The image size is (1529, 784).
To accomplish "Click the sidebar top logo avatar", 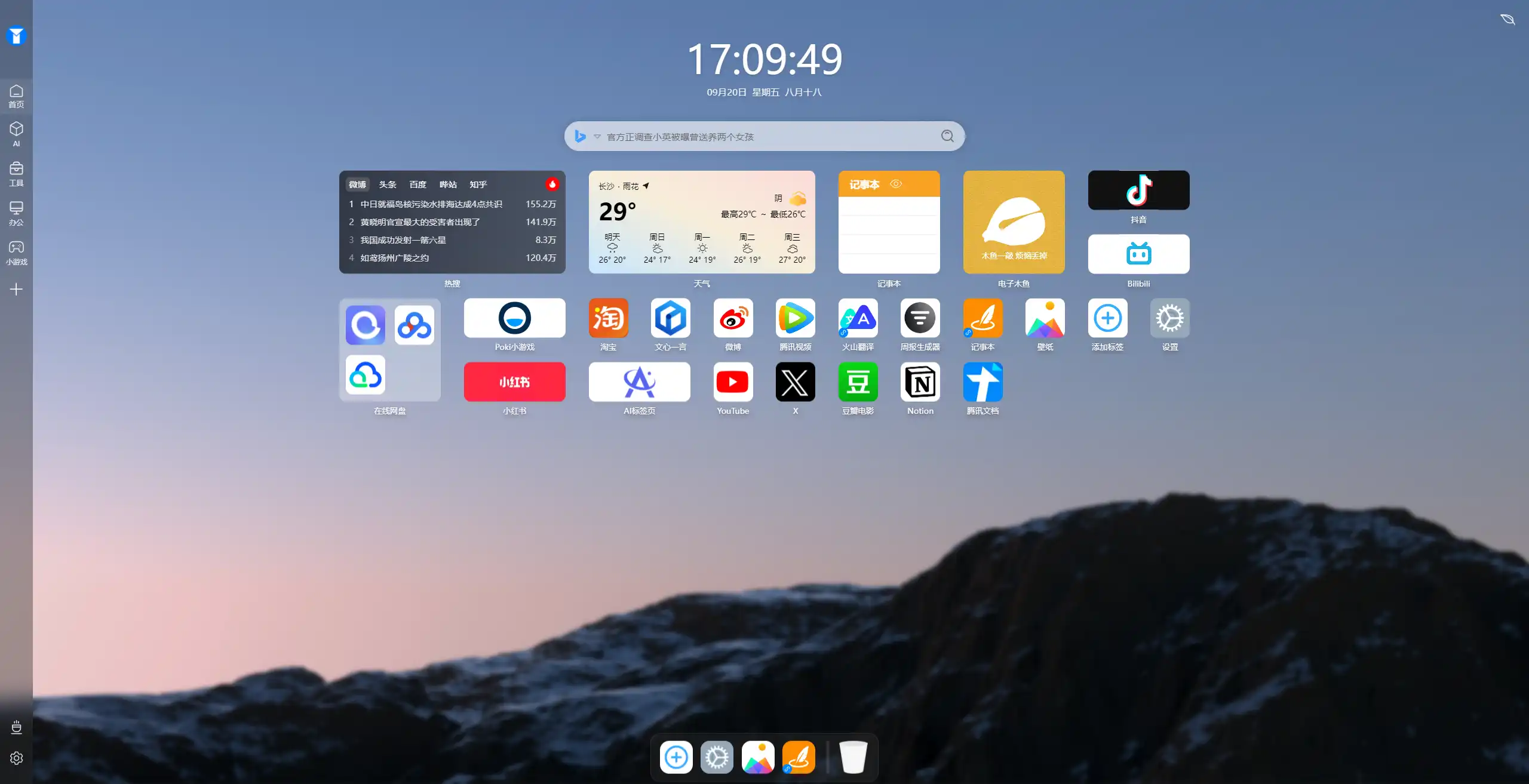I will pos(16,36).
